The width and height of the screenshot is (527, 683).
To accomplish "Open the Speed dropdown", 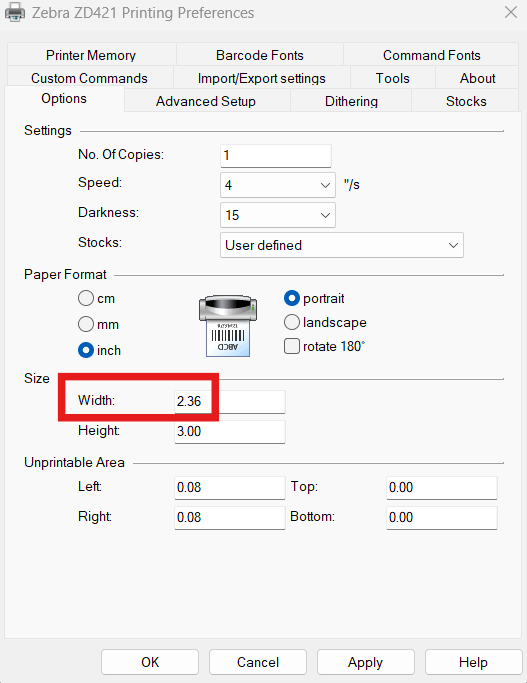I will (x=278, y=185).
